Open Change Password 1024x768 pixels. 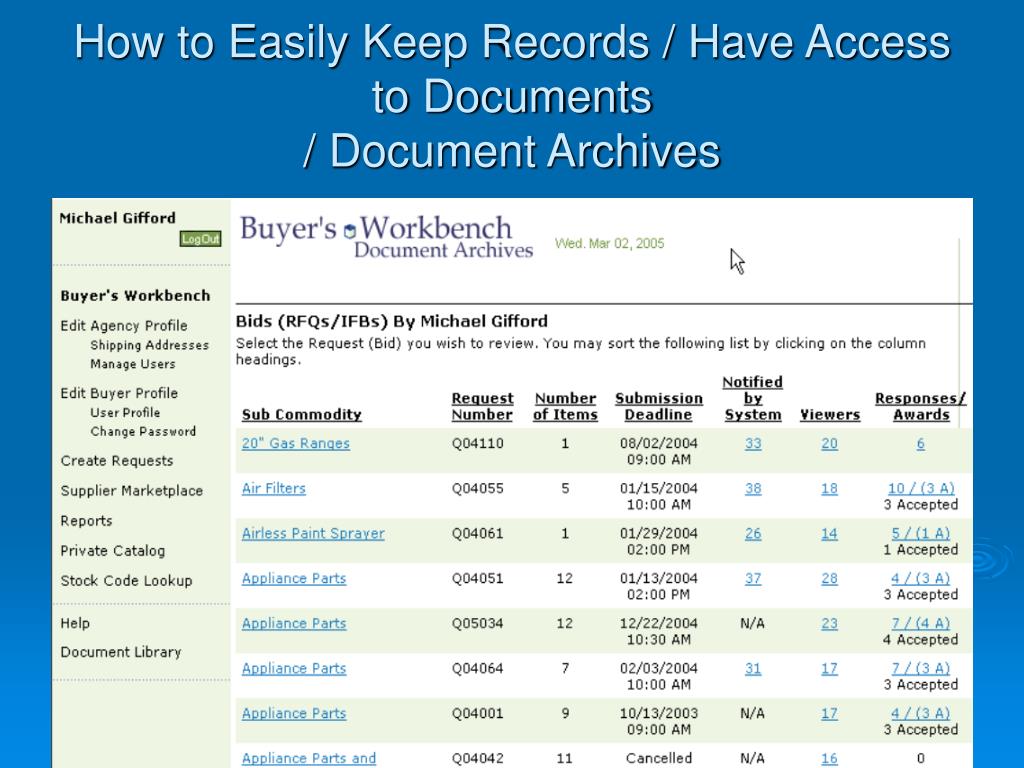tap(143, 432)
